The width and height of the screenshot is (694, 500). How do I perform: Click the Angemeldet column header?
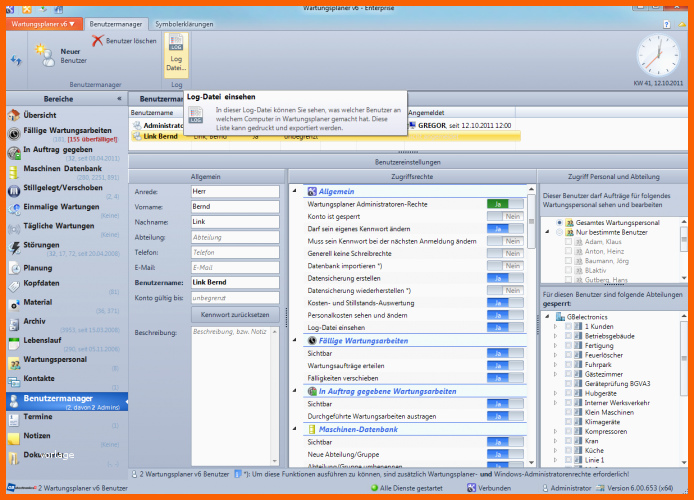click(461, 113)
